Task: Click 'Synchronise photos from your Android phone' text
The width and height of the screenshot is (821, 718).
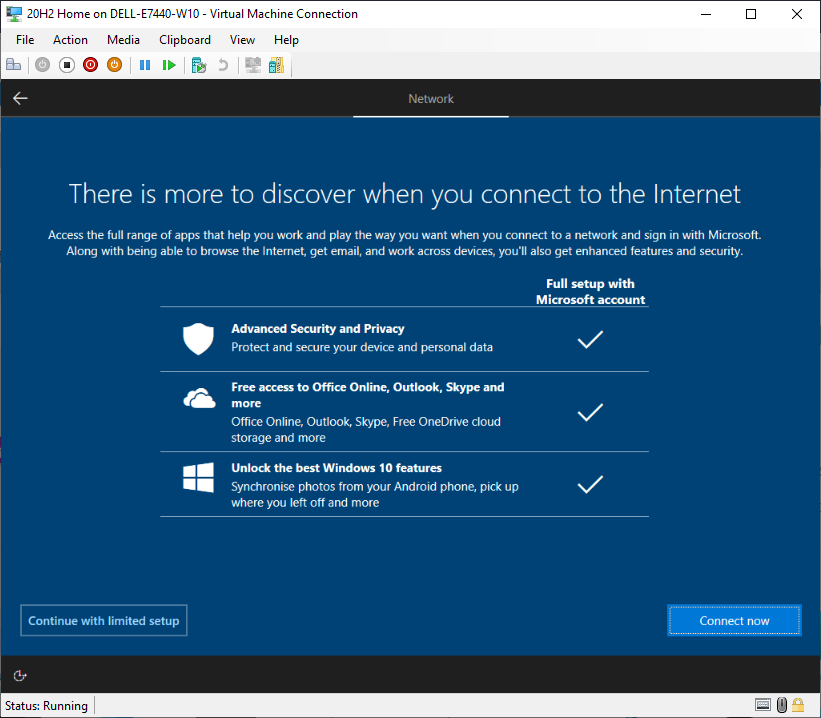Action: (375, 494)
